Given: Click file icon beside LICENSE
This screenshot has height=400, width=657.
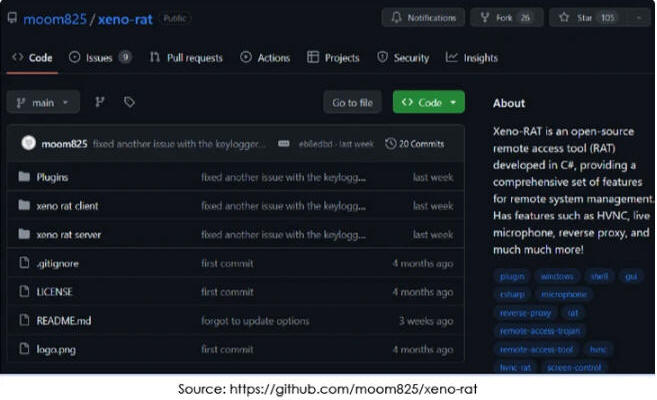Looking at the screenshot, I should pos(24,291).
